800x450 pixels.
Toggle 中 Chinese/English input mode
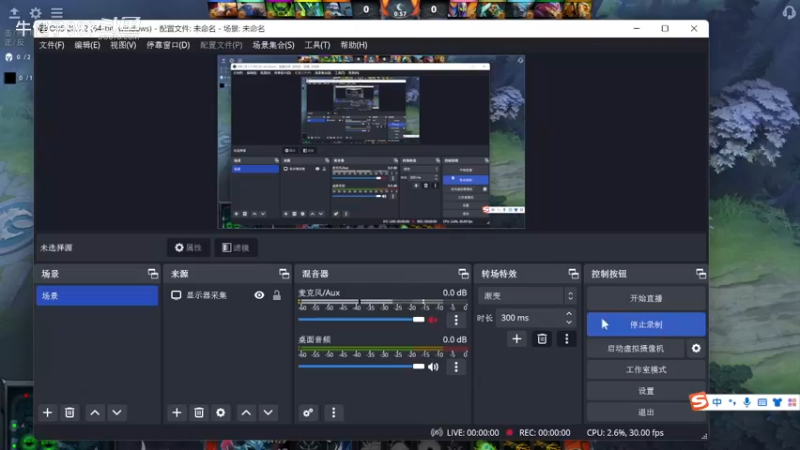(717, 402)
